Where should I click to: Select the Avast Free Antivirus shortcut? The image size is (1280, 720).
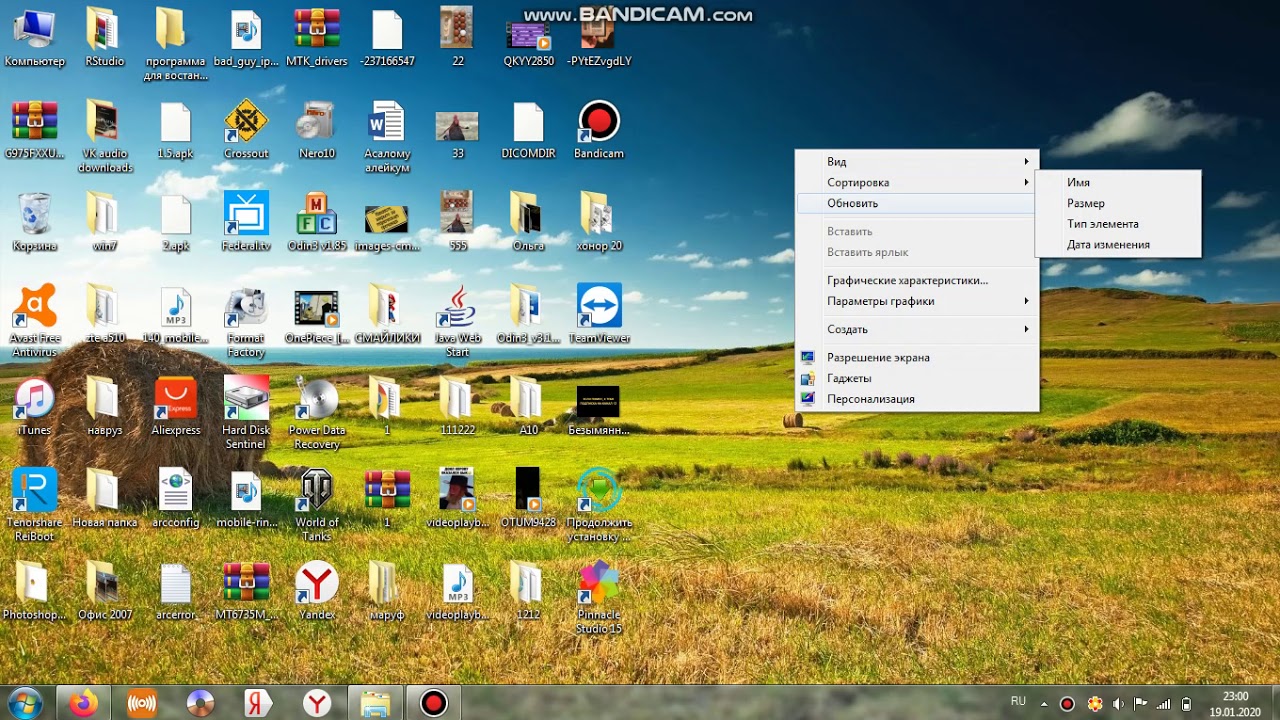click(x=34, y=321)
